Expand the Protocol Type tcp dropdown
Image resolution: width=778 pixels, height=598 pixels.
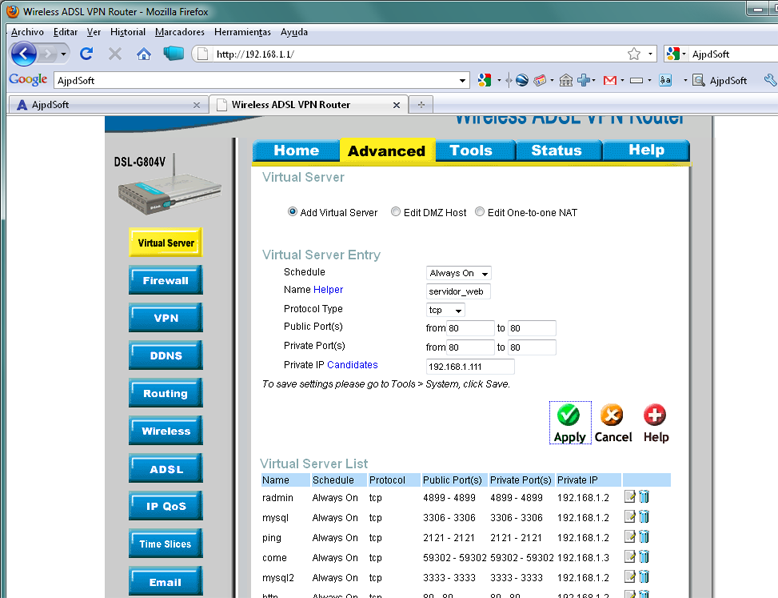click(446, 310)
